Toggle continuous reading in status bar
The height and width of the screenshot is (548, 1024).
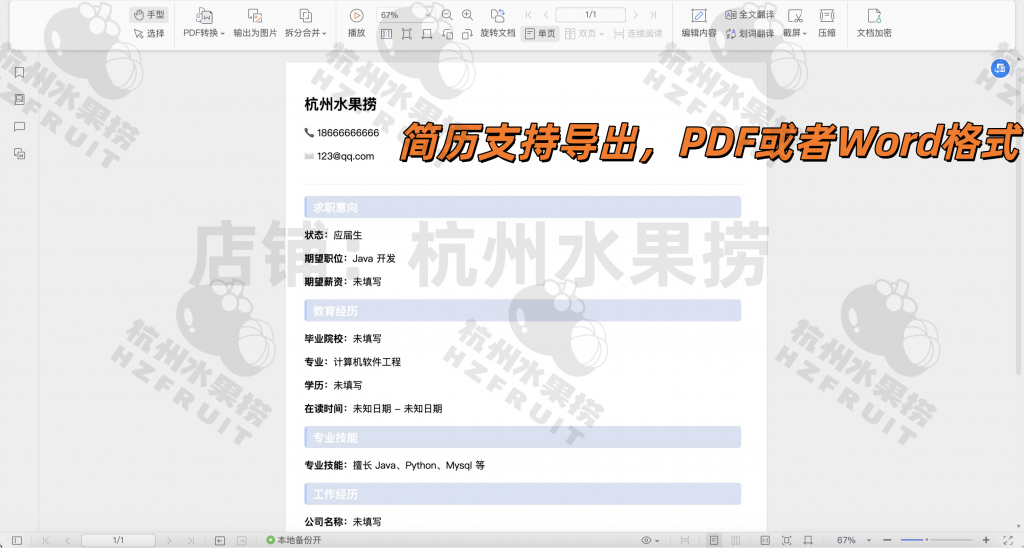[x=684, y=540]
